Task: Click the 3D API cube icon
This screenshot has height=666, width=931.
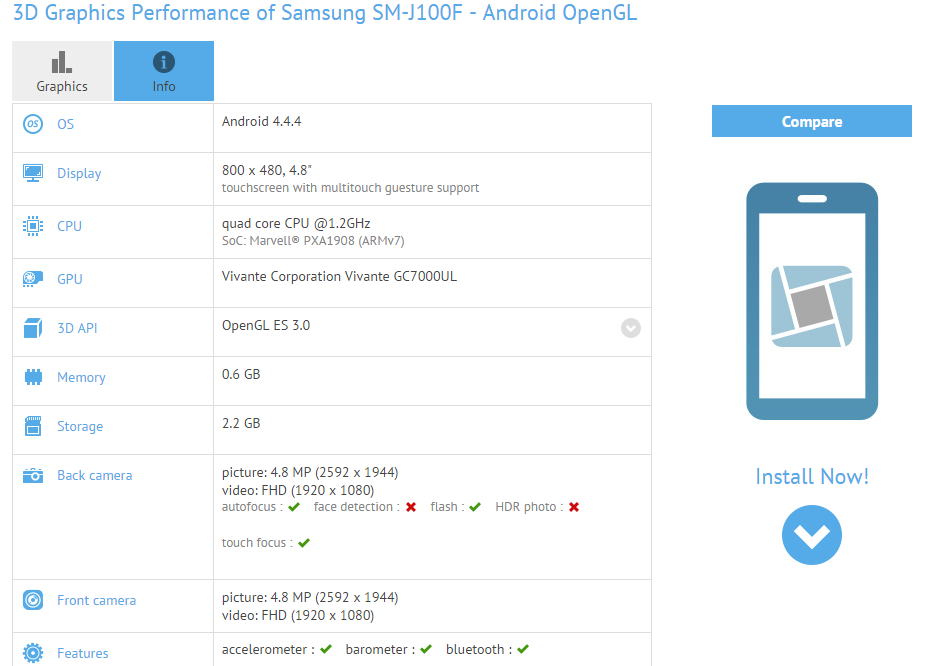Action: tap(33, 328)
